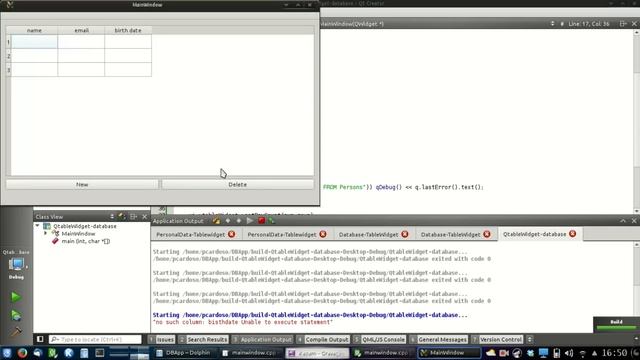Image resolution: width=640 pixels, height=360 pixels.
Task: Start debugging with the play-and-bug icon
Action: click(16, 315)
